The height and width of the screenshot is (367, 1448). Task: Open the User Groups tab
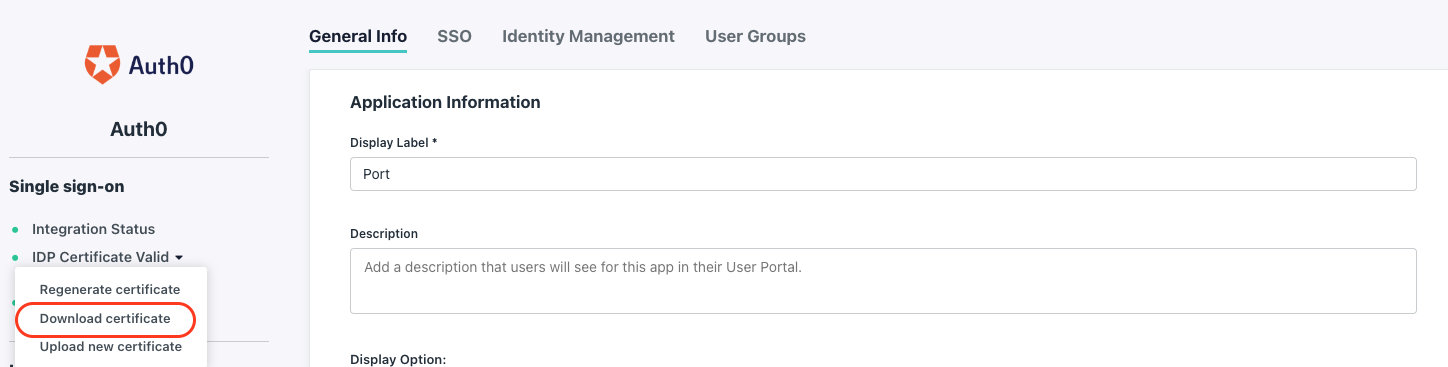(755, 36)
